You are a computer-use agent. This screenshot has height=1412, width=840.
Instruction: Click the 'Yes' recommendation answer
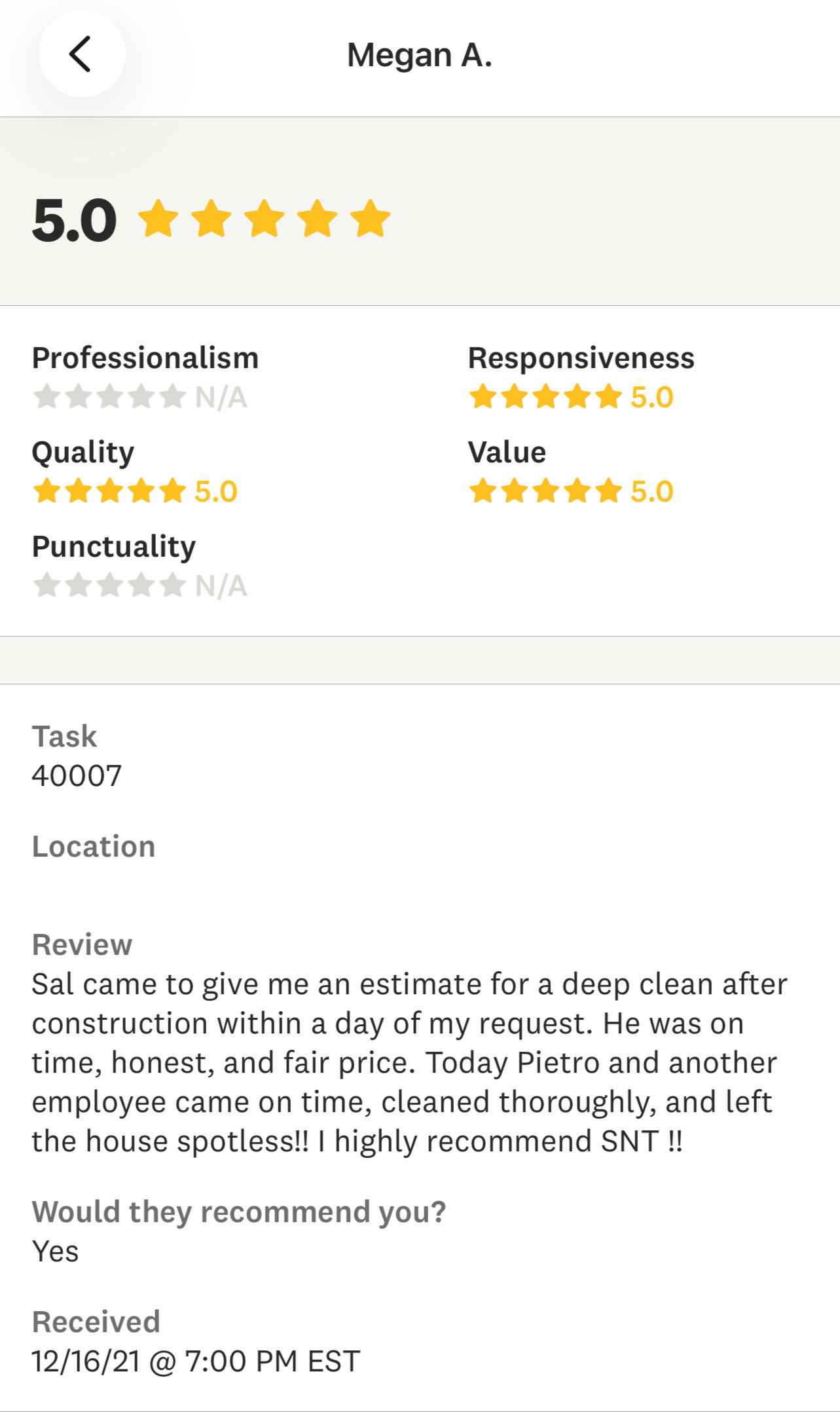(x=56, y=1252)
